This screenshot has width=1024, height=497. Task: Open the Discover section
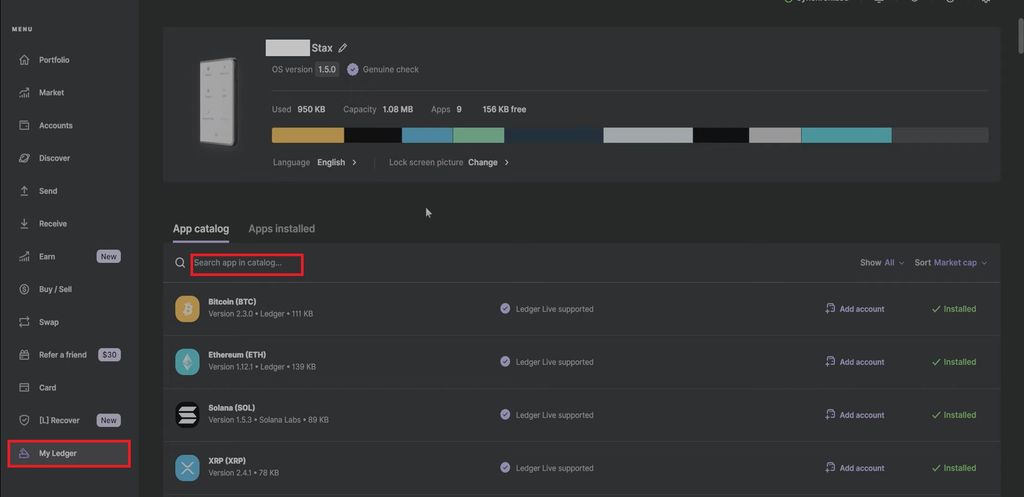pyautogui.click(x=54, y=158)
